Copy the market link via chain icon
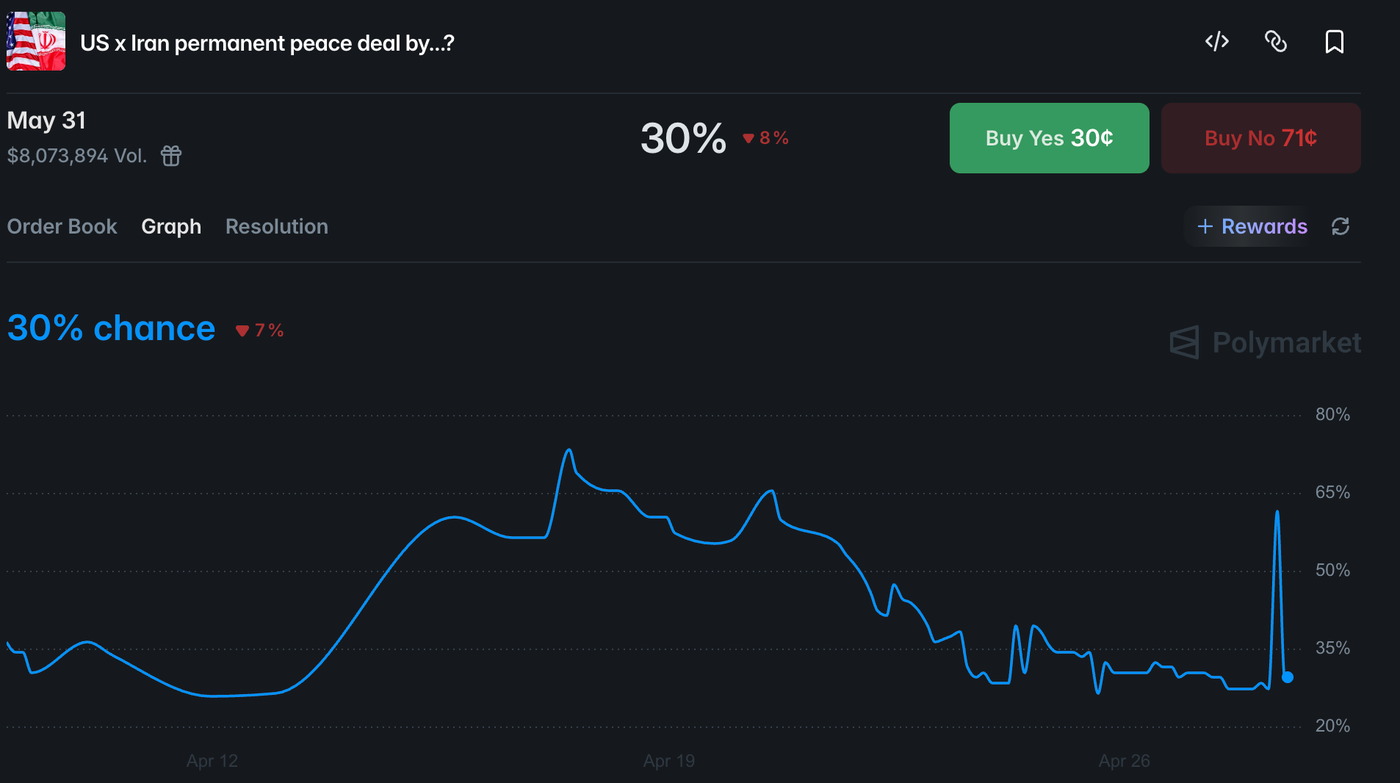Viewport: 1400px width, 783px height. pos(1275,41)
